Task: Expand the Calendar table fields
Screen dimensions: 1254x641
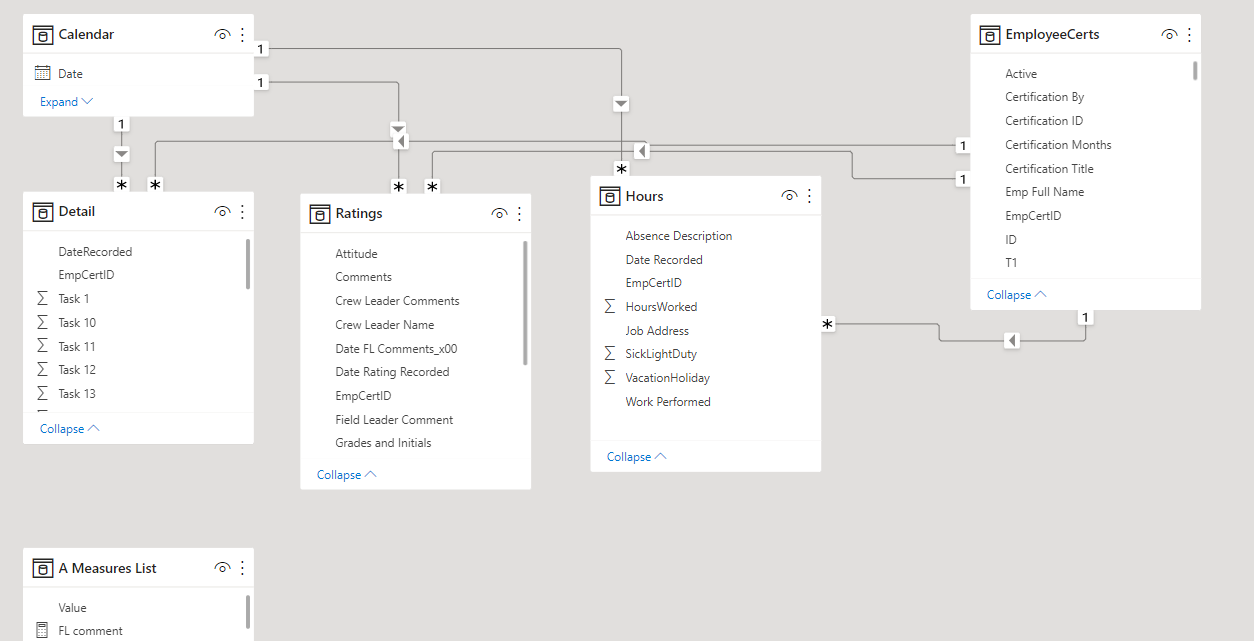Action: [66, 102]
